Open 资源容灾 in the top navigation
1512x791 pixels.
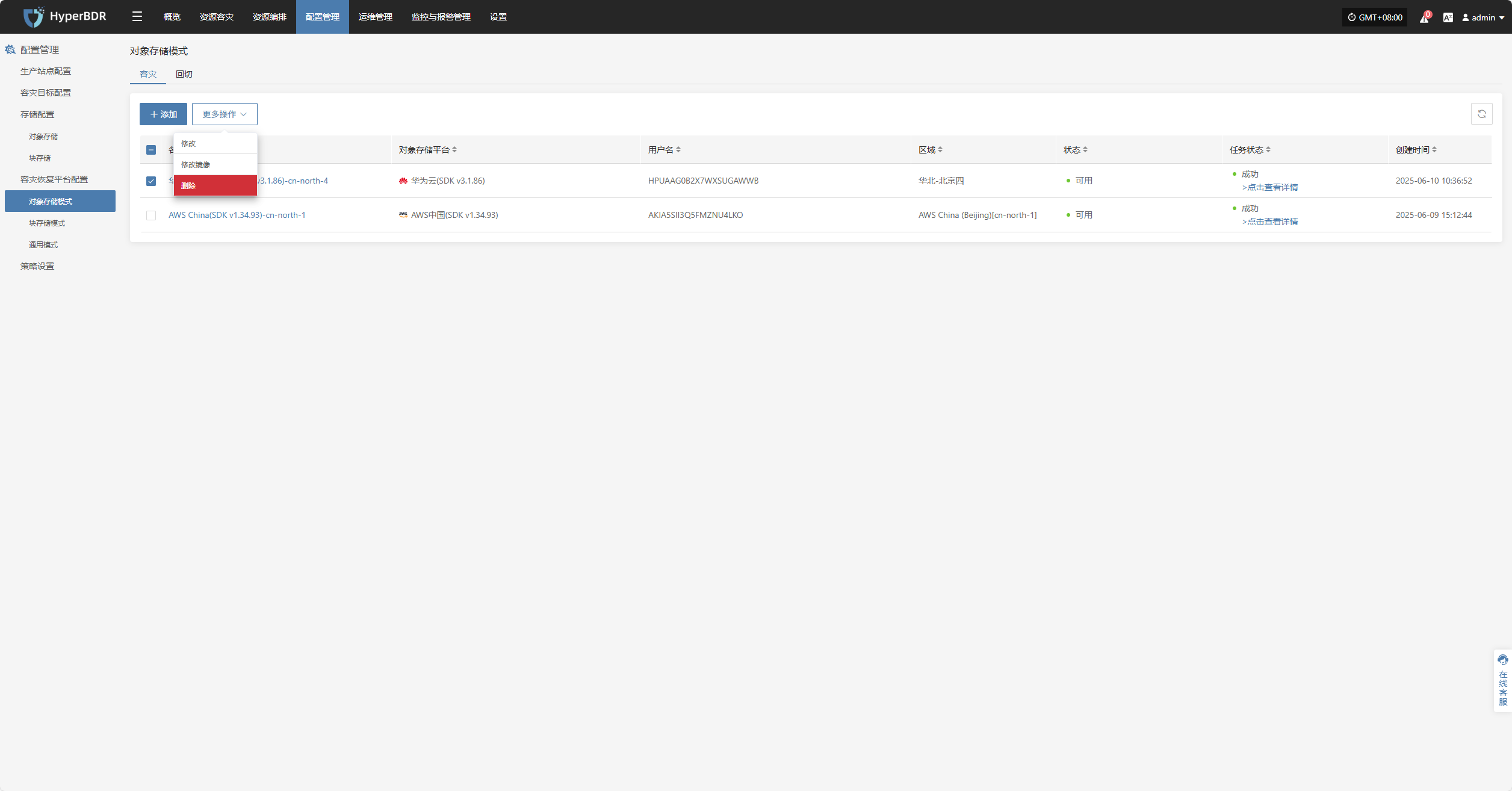pyautogui.click(x=217, y=17)
